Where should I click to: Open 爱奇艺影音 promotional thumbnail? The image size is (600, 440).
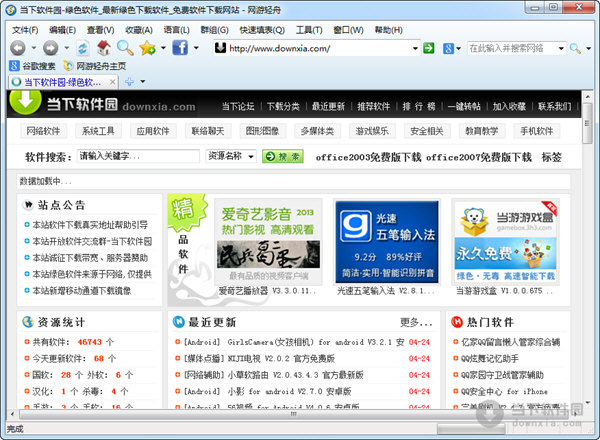click(268, 242)
